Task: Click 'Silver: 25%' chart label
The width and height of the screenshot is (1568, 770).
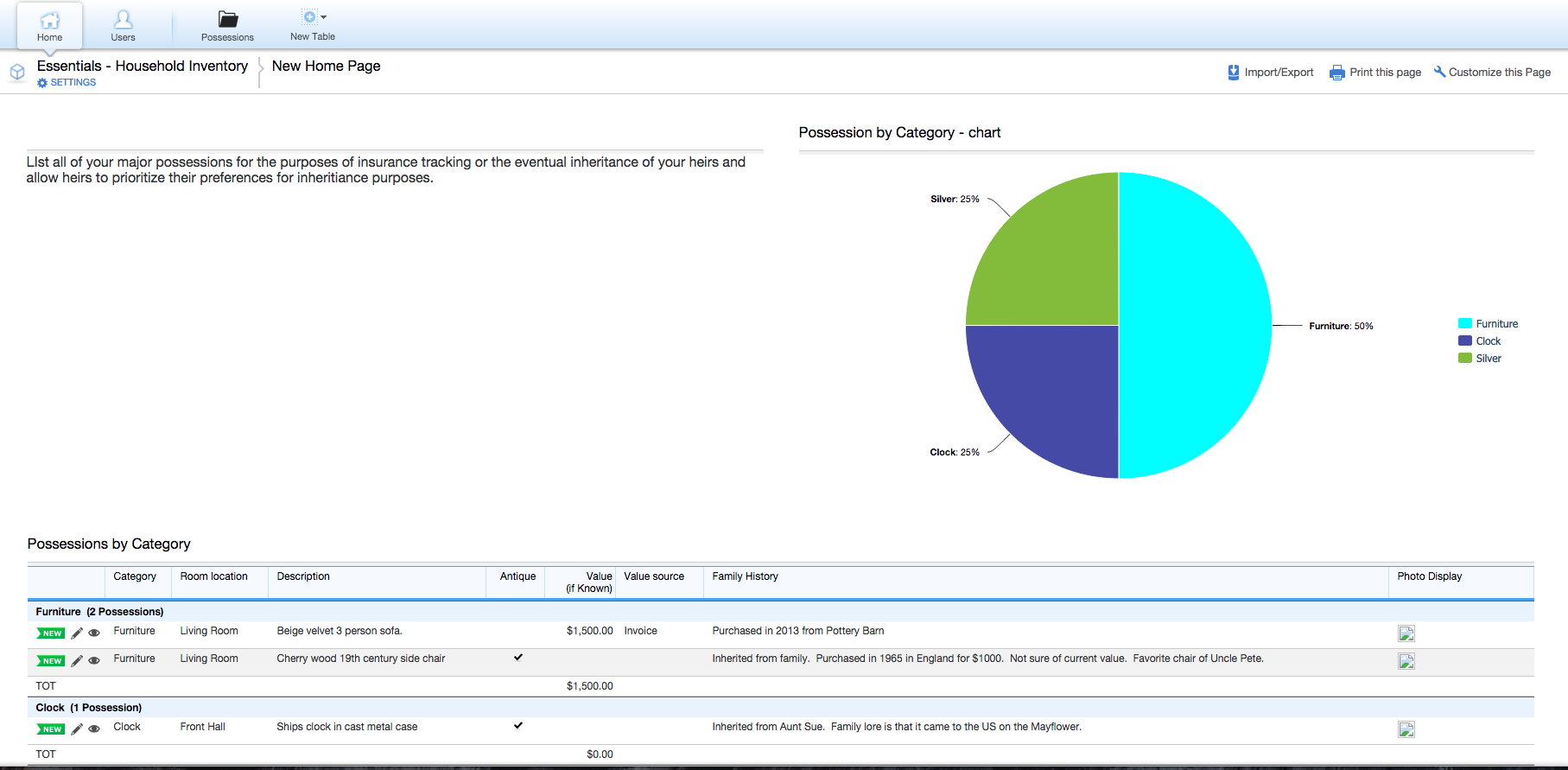Action: 955,199
